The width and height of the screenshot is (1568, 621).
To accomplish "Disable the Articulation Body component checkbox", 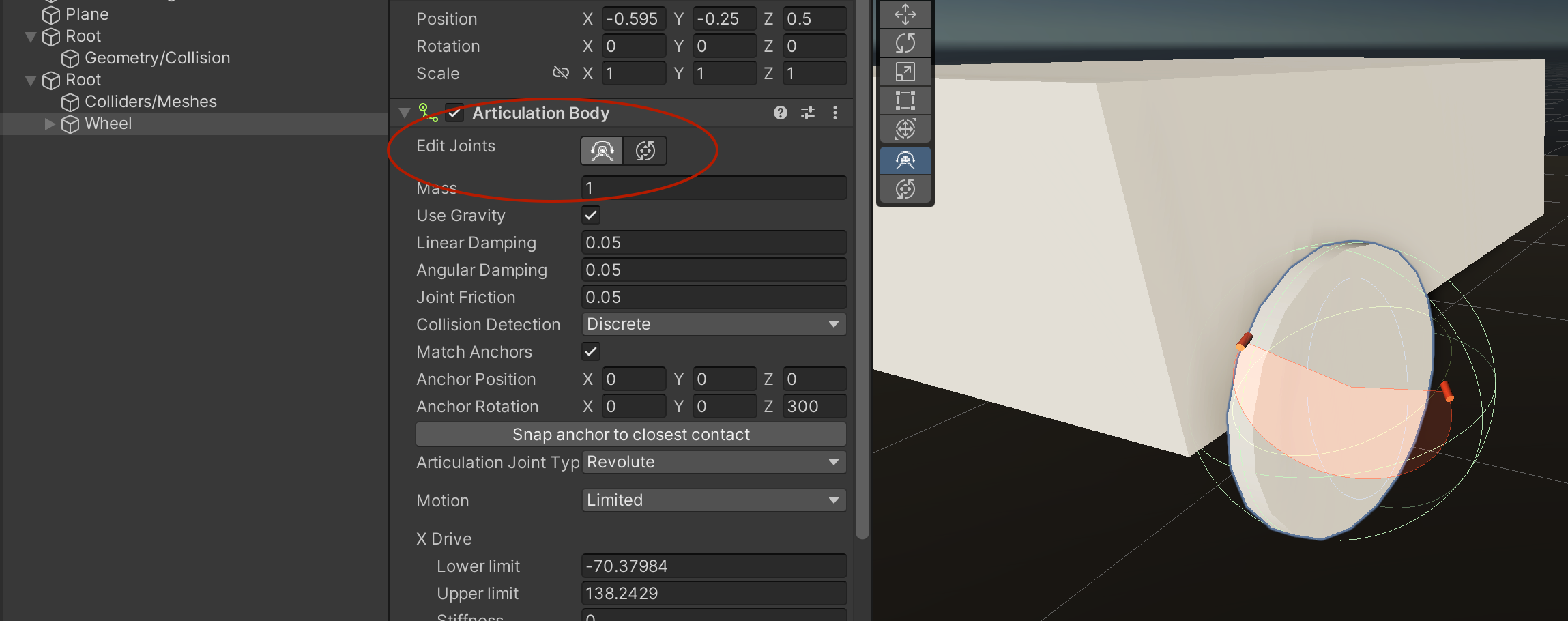I will [454, 113].
